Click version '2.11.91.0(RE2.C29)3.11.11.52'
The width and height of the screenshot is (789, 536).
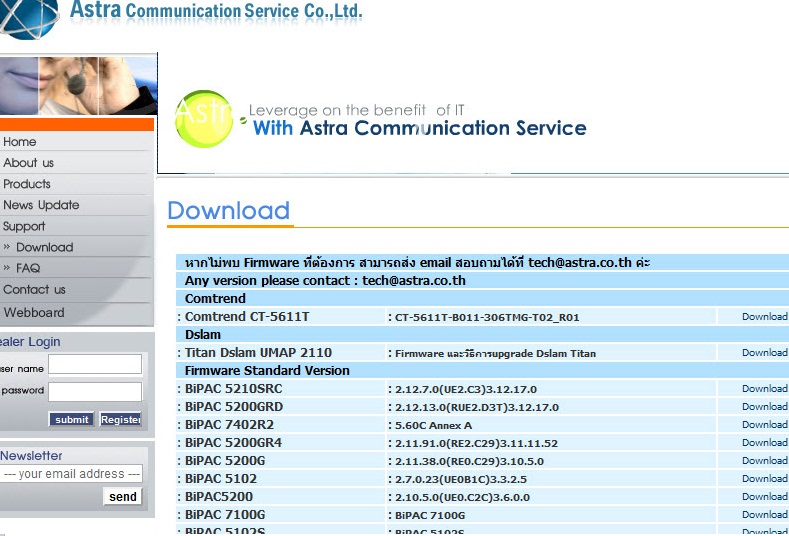tap(477, 444)
